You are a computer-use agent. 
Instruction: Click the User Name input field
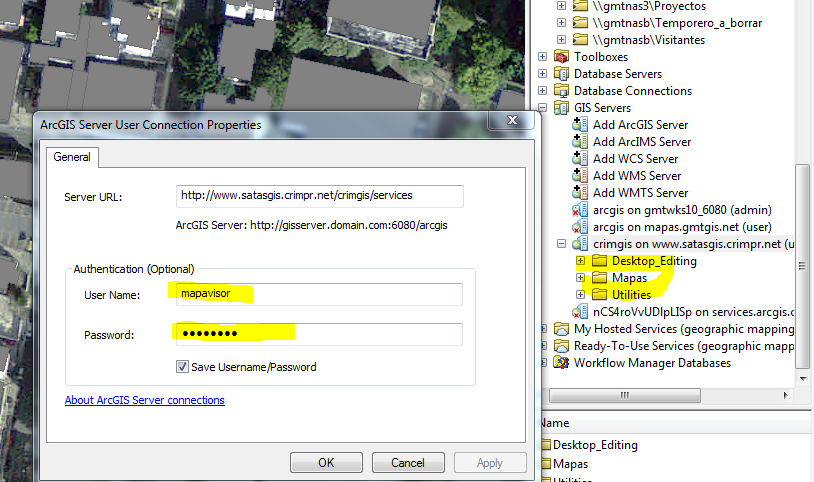point(320,294)
